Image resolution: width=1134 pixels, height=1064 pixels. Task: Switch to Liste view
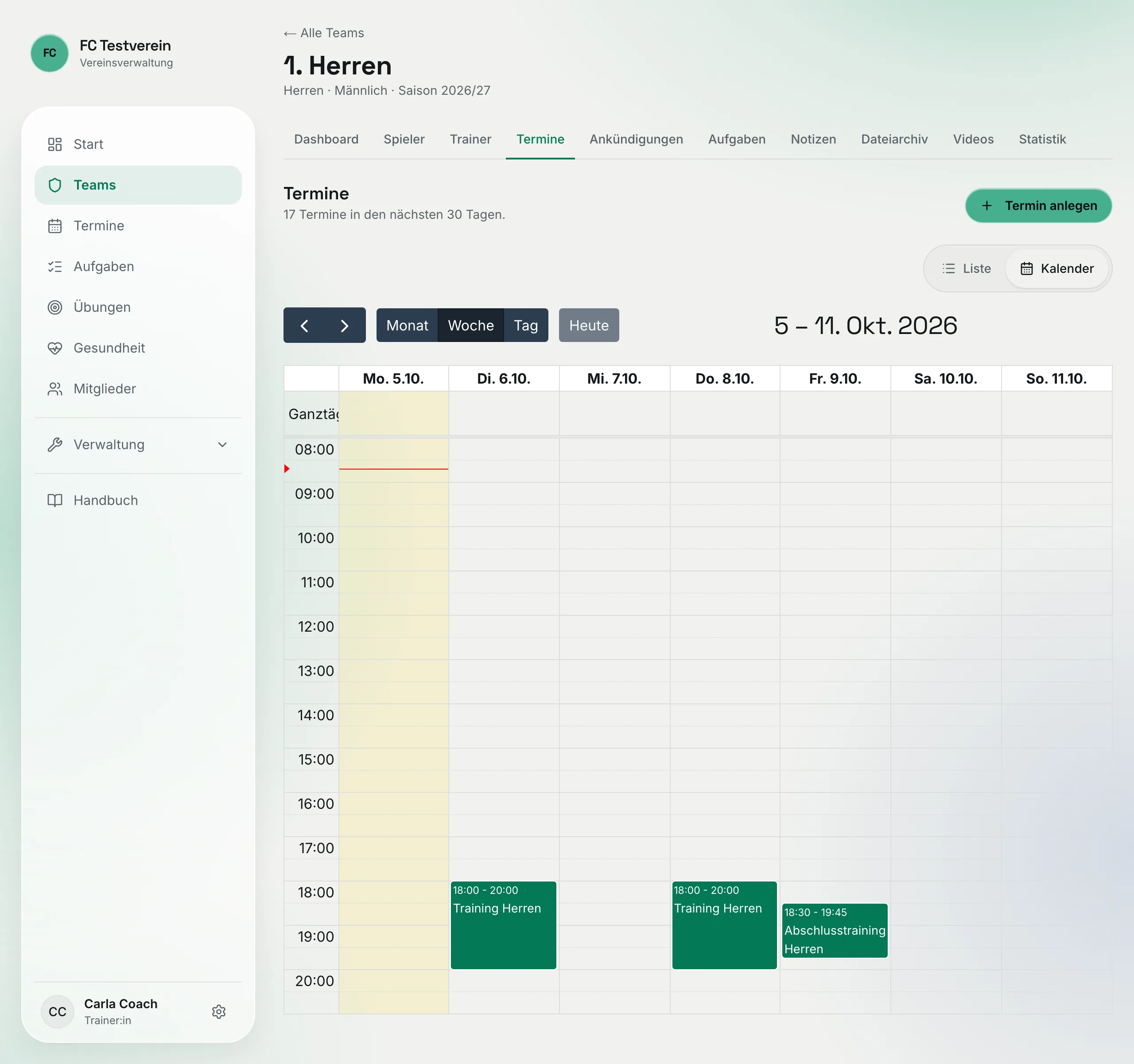click(x=966, y=269)
